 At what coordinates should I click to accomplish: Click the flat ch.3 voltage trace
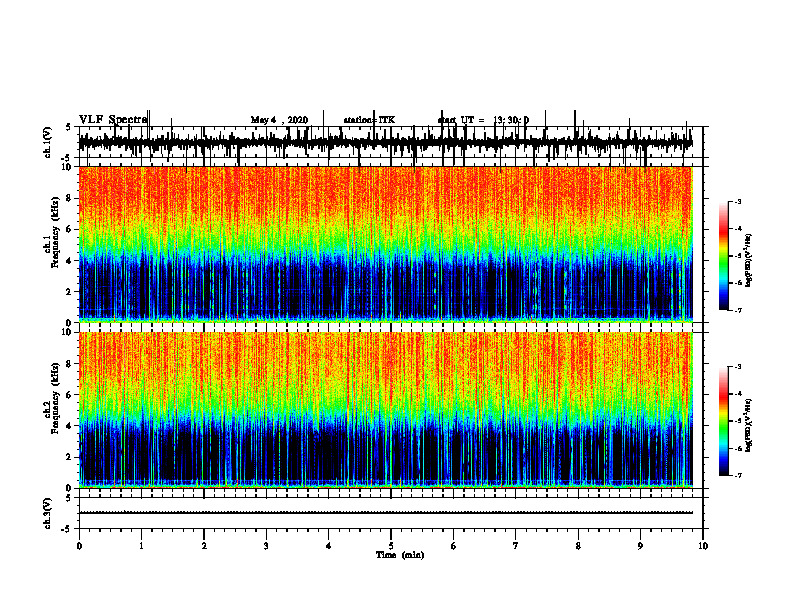pyautogui.click(x=385, y=513)
